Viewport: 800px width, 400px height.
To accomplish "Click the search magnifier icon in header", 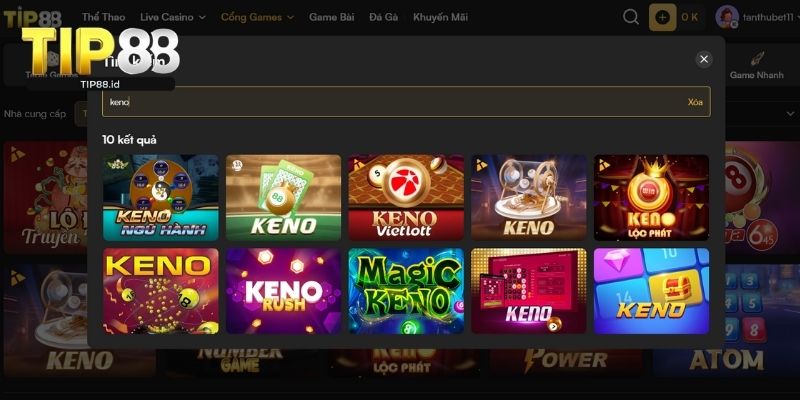I will pos(631,17).
